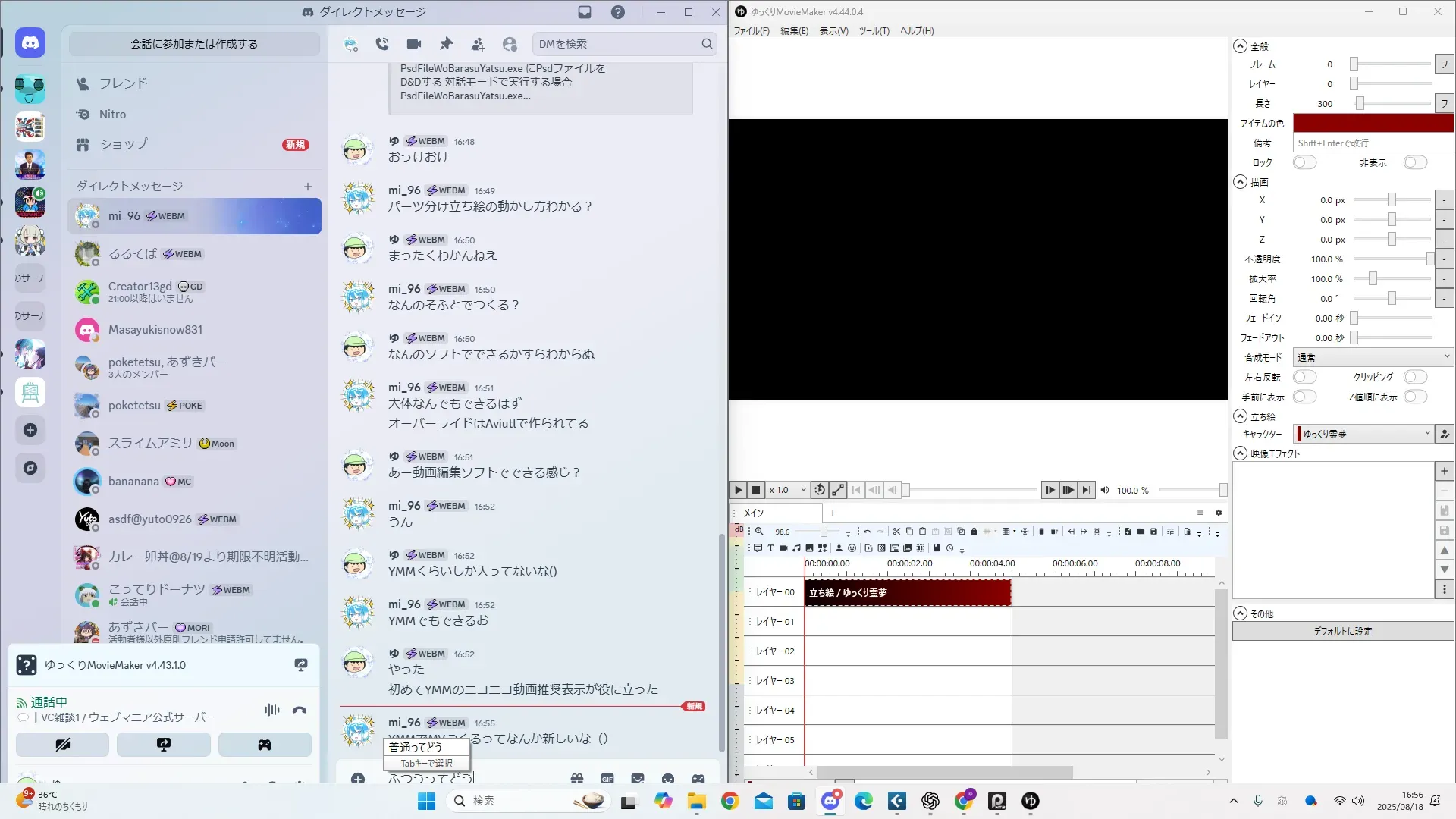Screen dimensions: 1456x819
Task: Stop playback in YMM preview
Action: click(756, 490)
